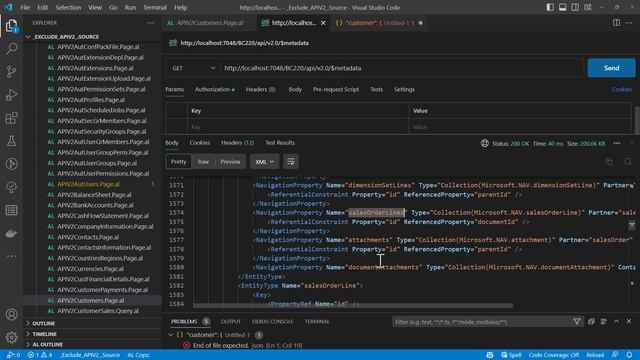The height and width of the screenshot is (360, 640).
Task: Open the Extensions view
Action: pos(11,118)
